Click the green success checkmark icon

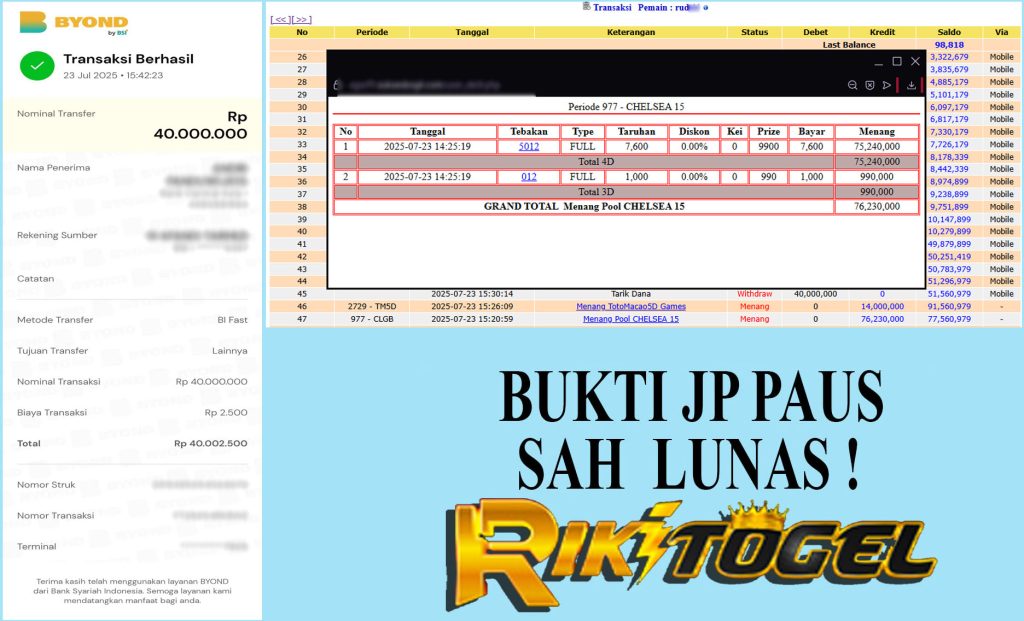[37, 66]
